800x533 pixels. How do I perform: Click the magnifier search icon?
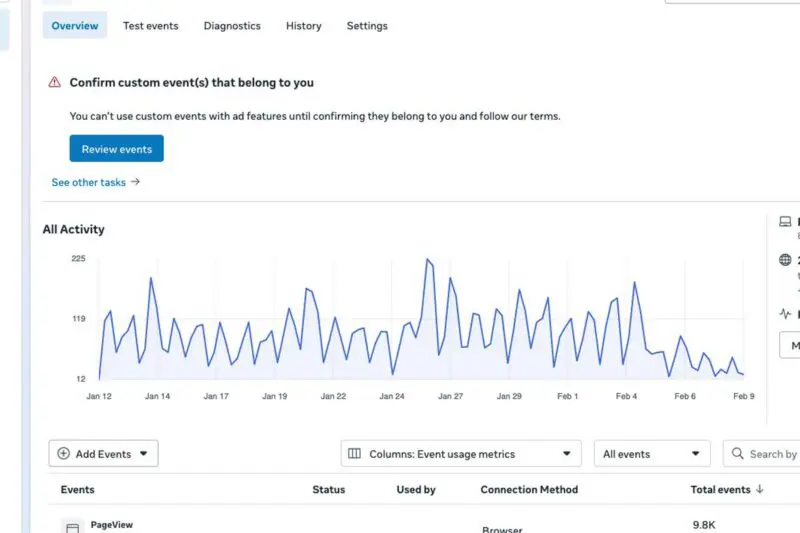(737, 453)
